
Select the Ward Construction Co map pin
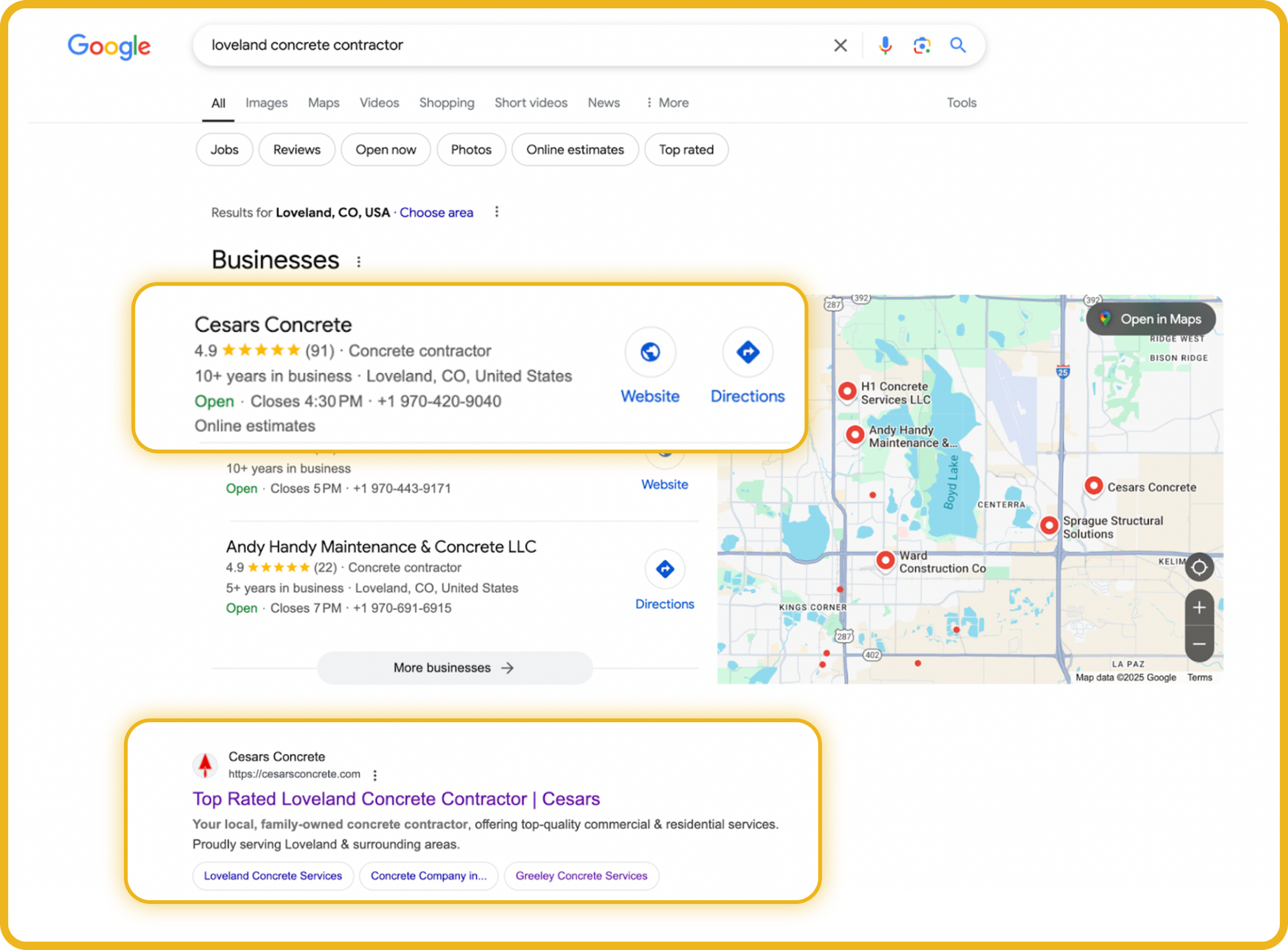[885, 561]
